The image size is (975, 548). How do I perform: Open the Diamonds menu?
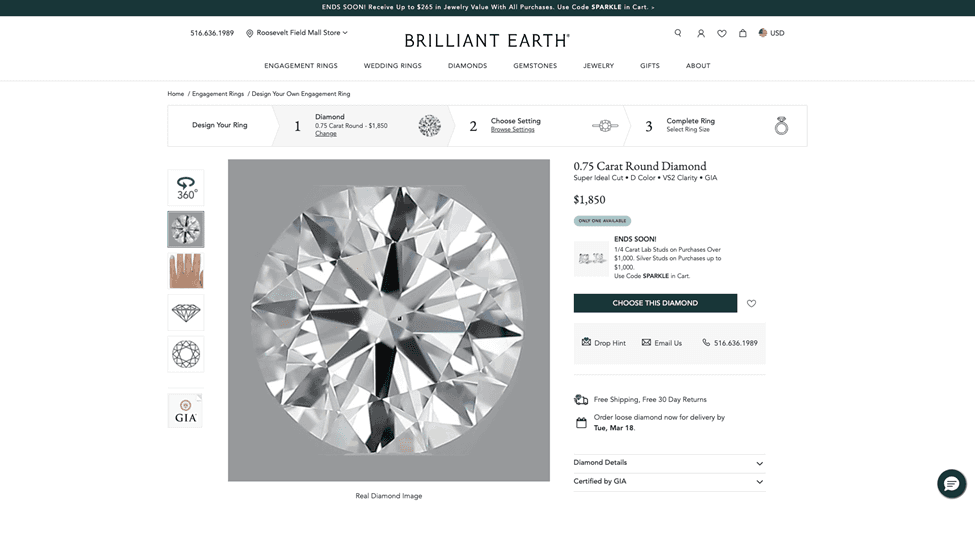pos(468,65)
